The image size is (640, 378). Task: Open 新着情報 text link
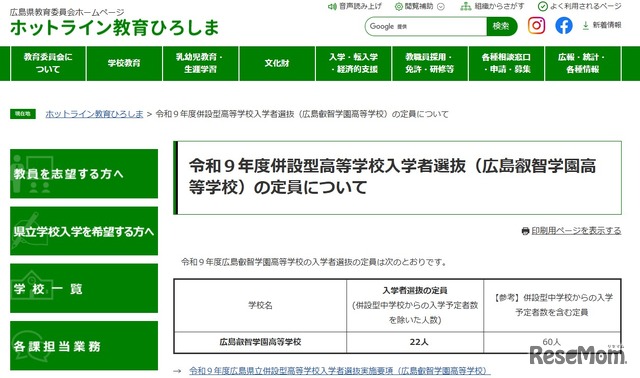(607, 25)
